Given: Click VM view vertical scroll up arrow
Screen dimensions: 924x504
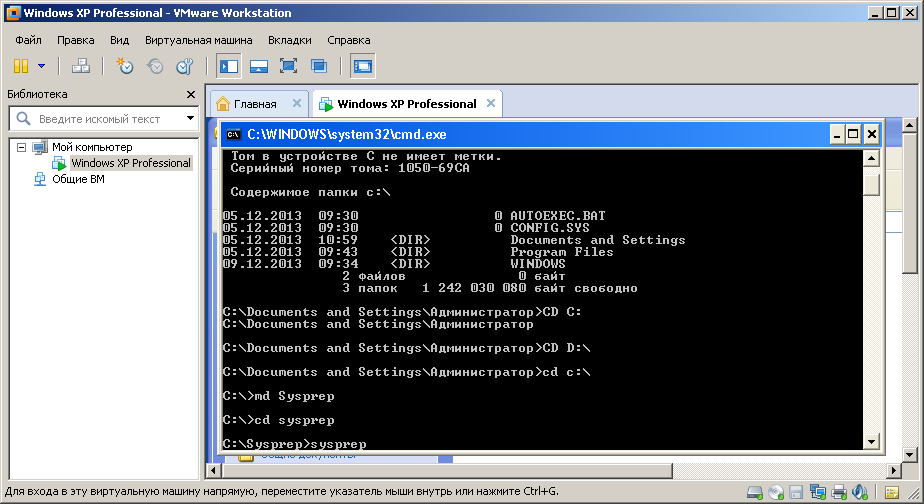Looking at the screenshot, I should tap(909, 125).
